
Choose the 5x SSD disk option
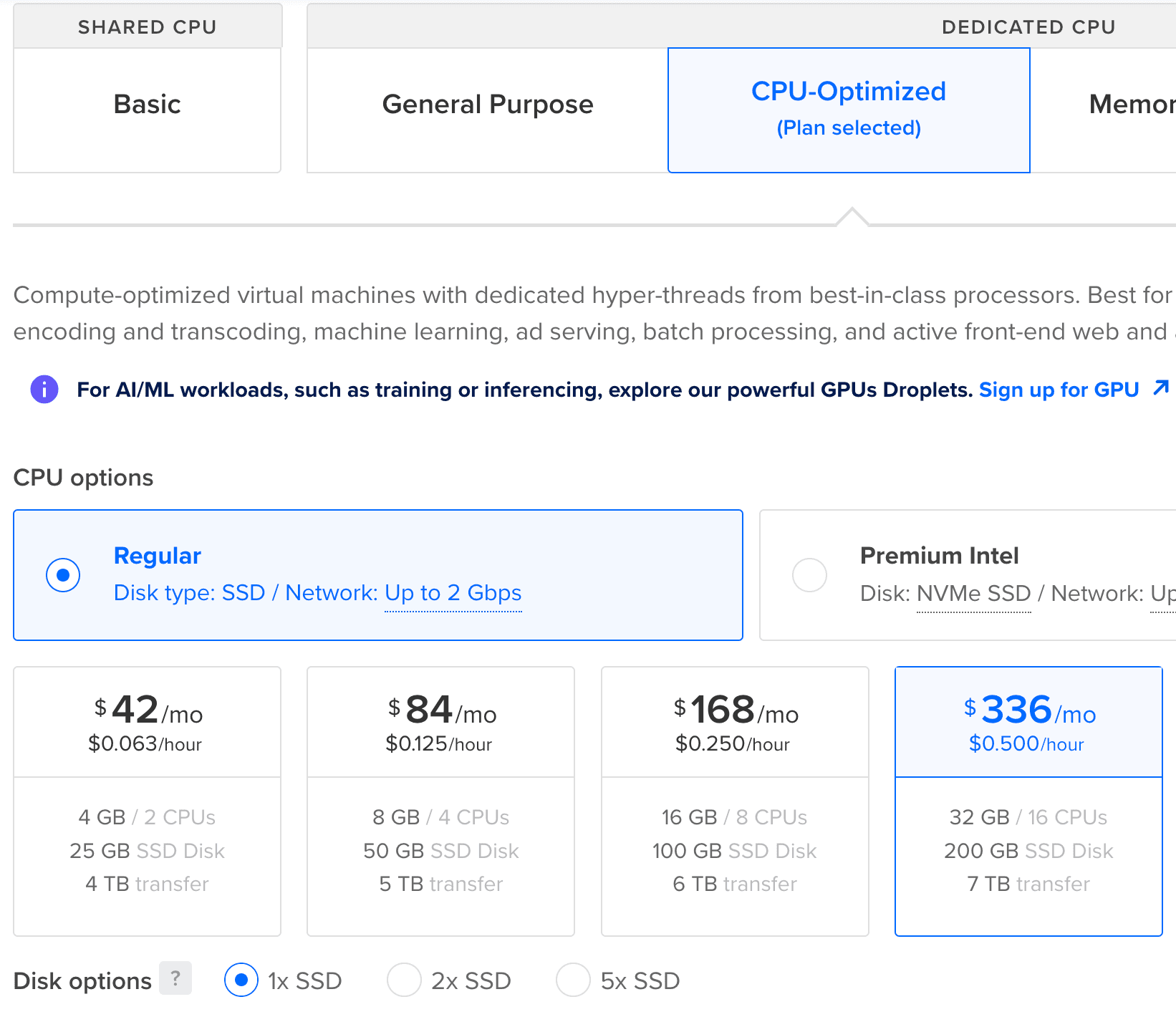click(x=573, y=980)
